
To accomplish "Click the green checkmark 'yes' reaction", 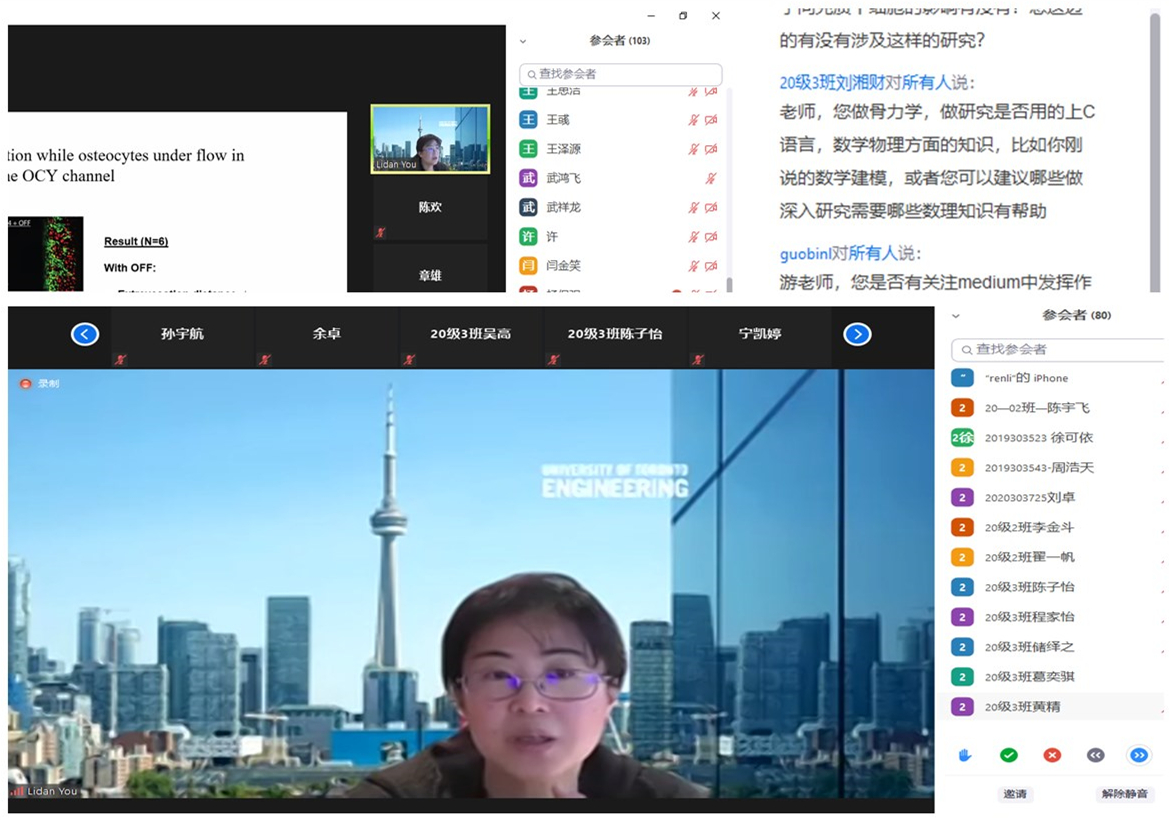I will [x=1008, y=755].
